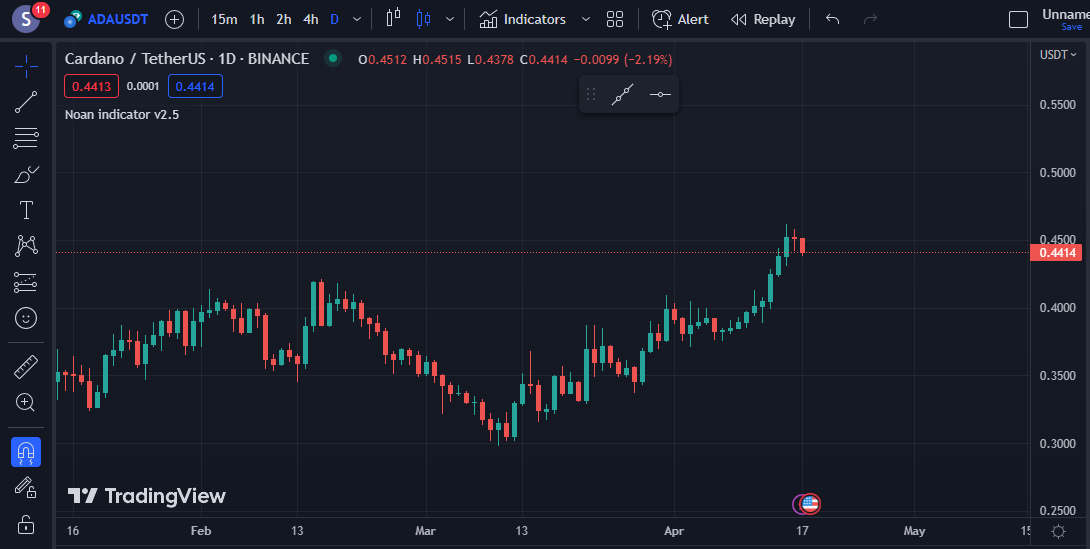Toggle the magnet mode
Image resolution: width=1090 pixels, height=549 pixels.
pos(26,452)
